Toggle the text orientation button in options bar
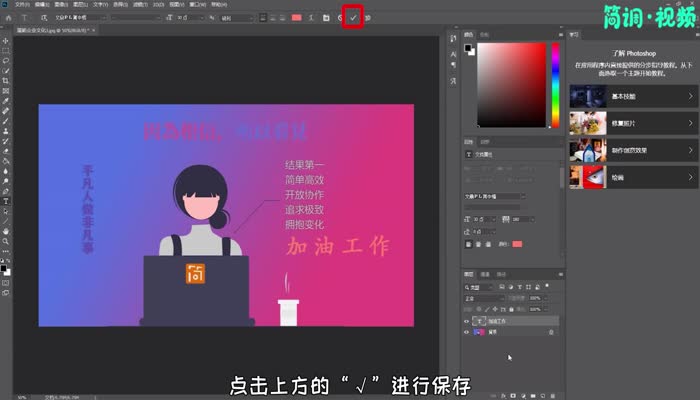Viewport: 700px width, 400px height. click(42, 17)
